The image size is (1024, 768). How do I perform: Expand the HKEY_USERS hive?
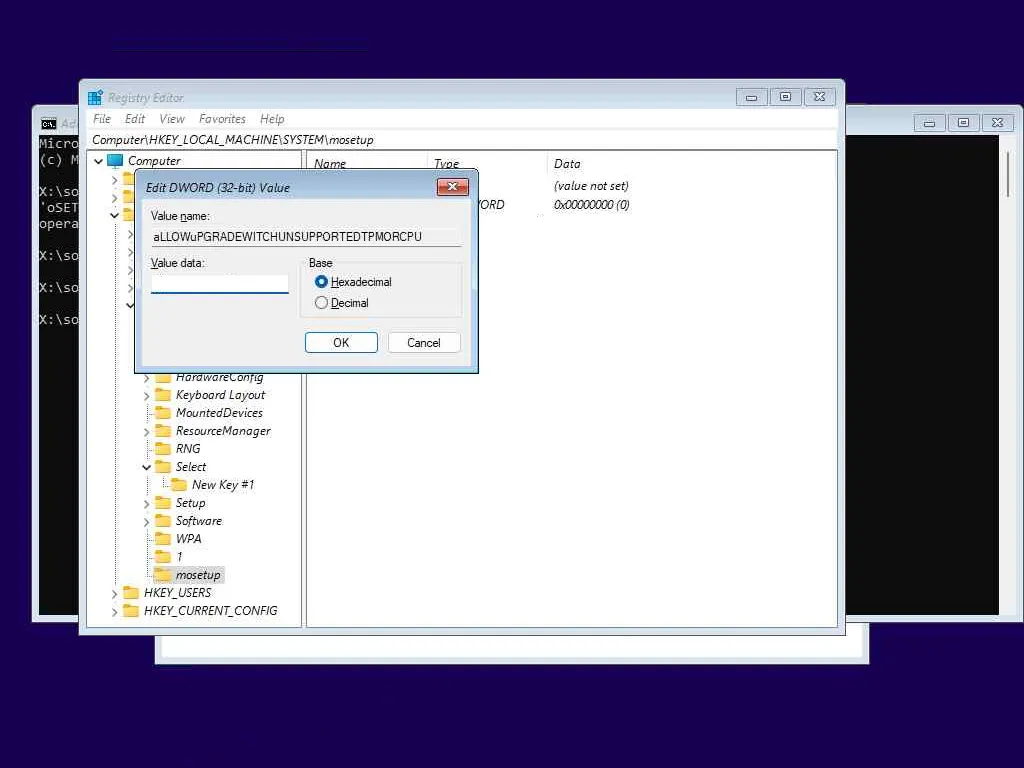pyautogui.click(x=114, y=594)
